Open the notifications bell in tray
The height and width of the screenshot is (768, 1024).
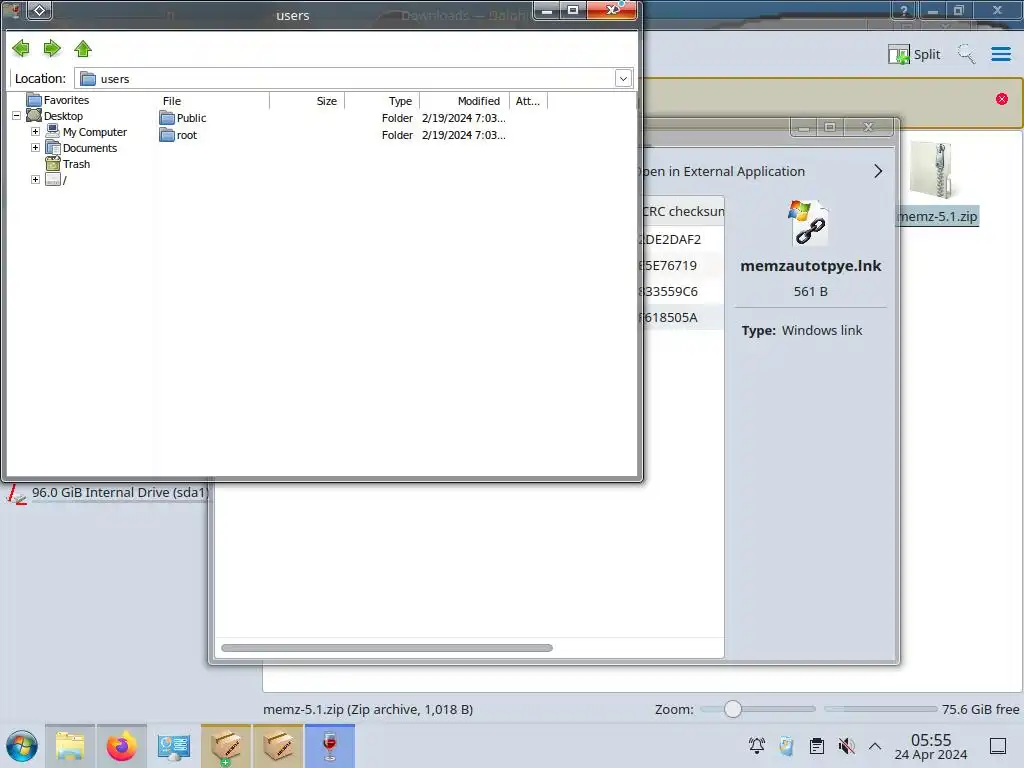coord(757,746)
